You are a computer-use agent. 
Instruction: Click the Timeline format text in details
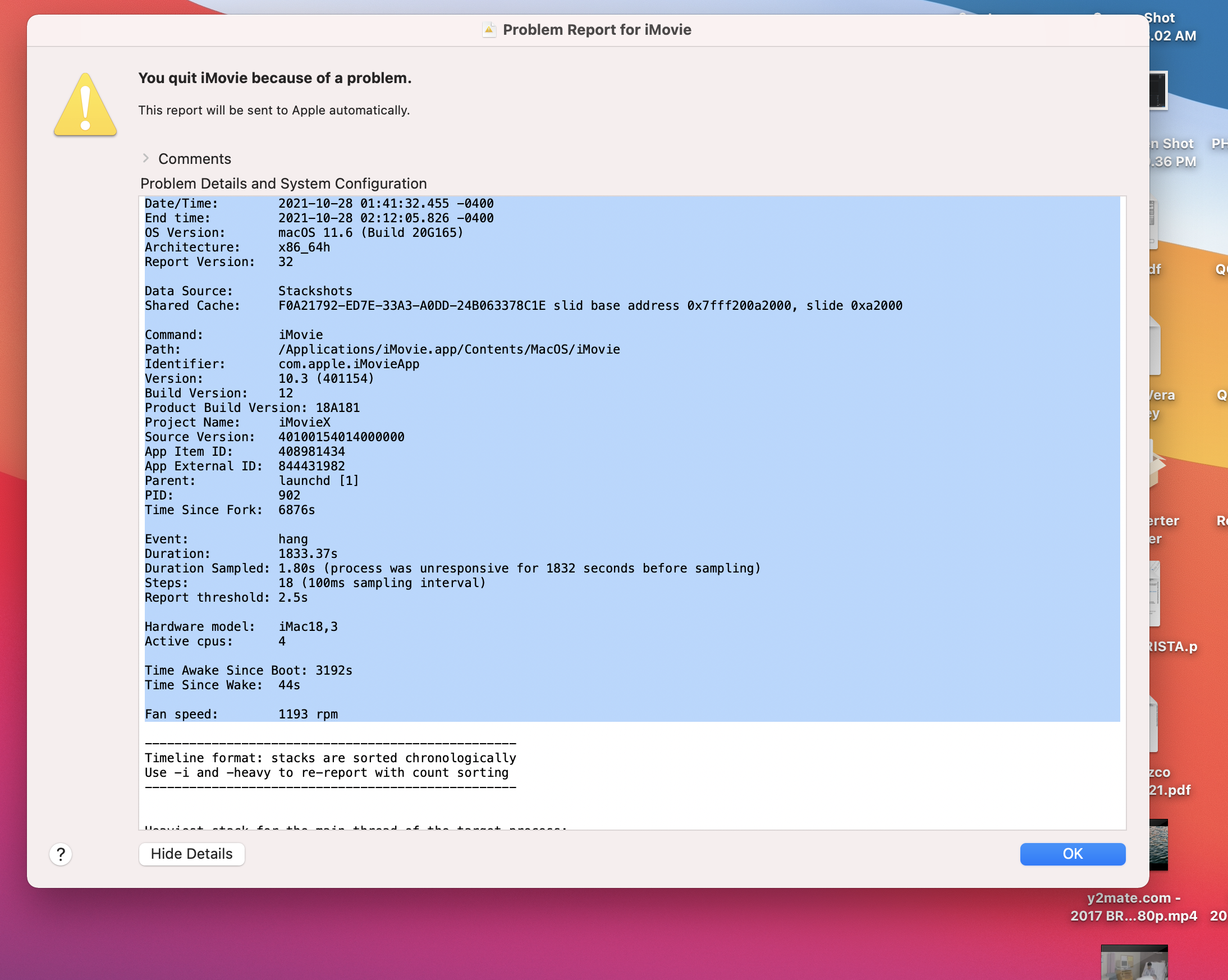tap(331, 758)
